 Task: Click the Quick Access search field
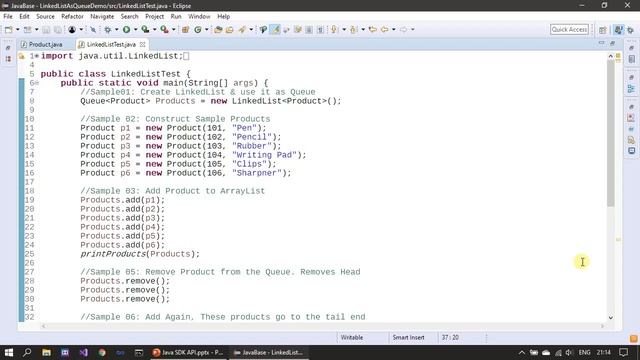569,29
